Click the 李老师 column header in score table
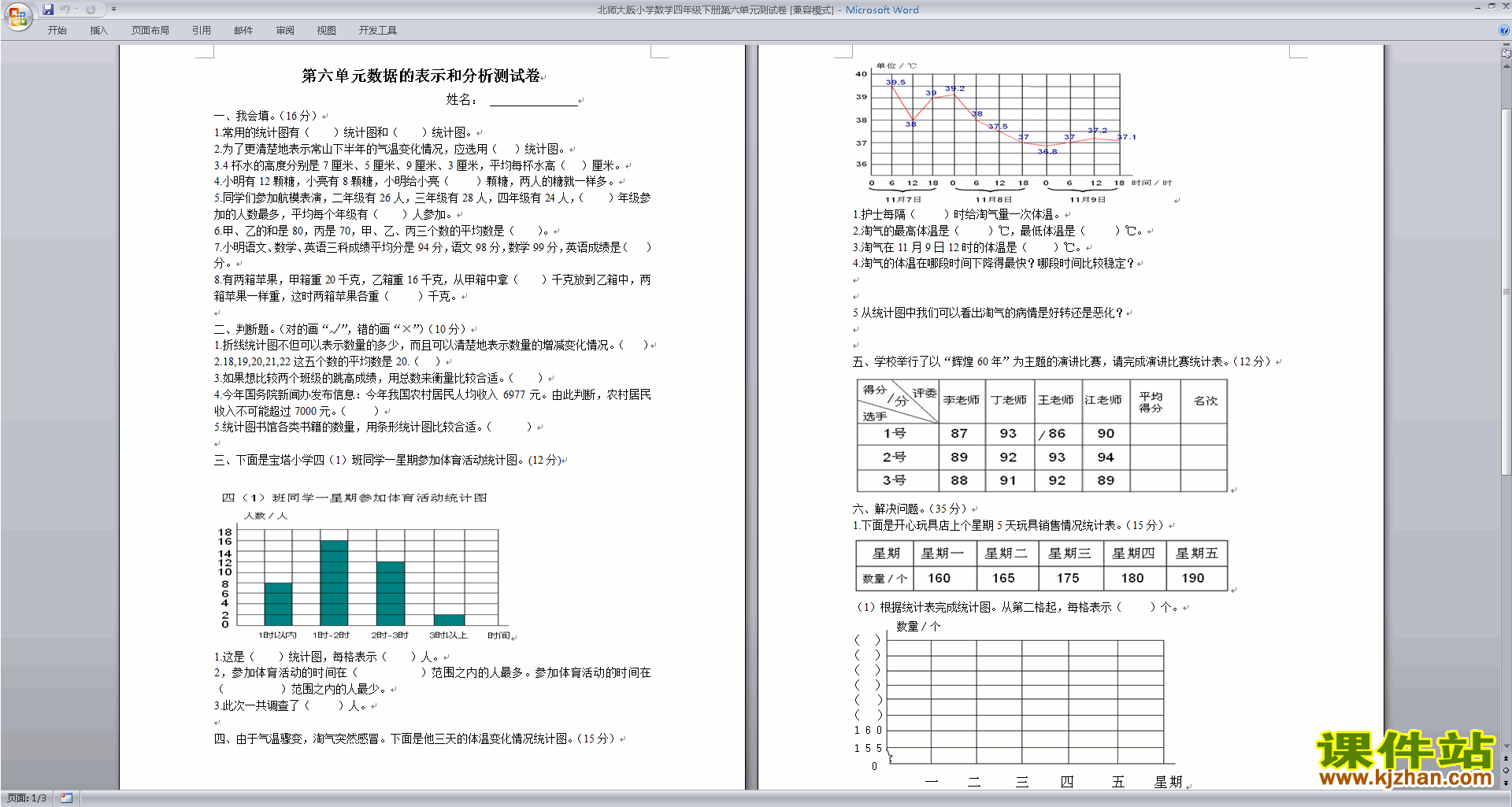Viewport: 1512px width, 807px height. pos(962,400)
